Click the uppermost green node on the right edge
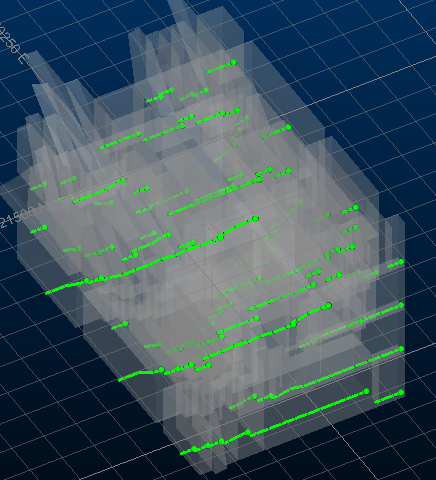 (x=401, y=262)
